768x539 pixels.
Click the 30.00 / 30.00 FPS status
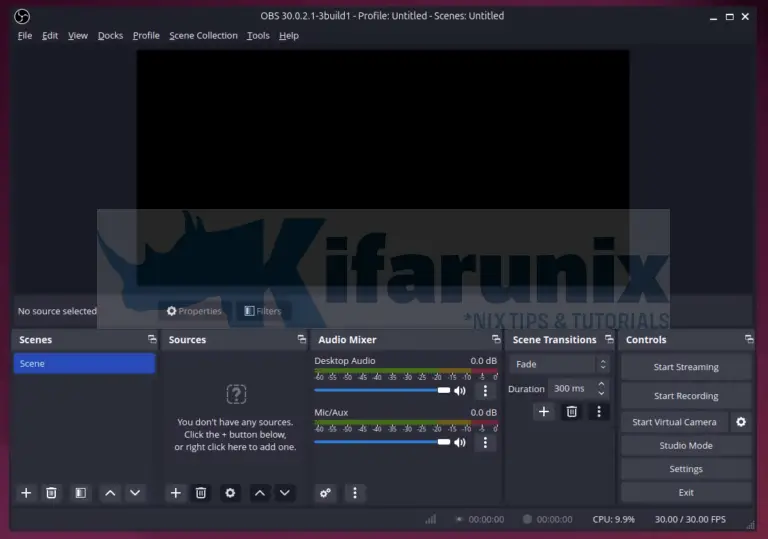click(x=690, y=519)
